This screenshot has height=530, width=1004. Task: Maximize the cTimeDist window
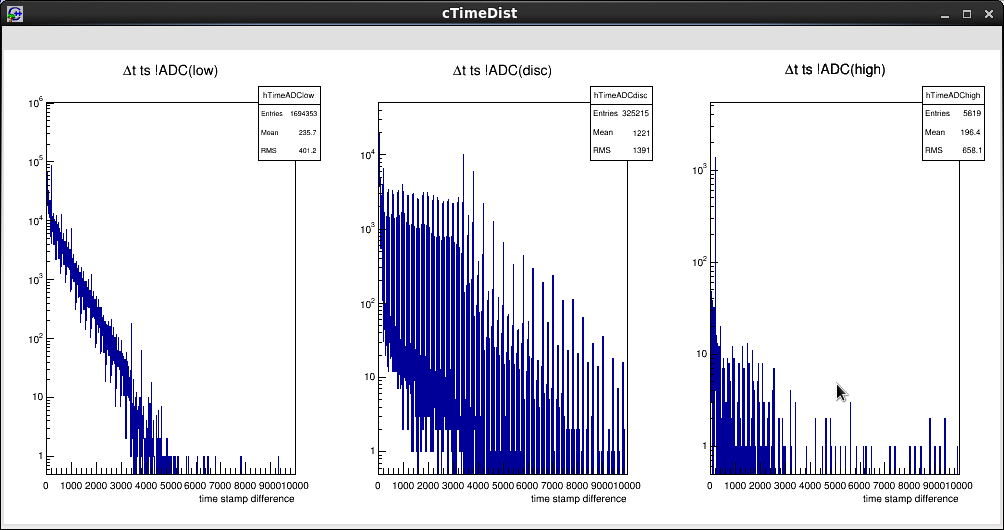(967, 14)
